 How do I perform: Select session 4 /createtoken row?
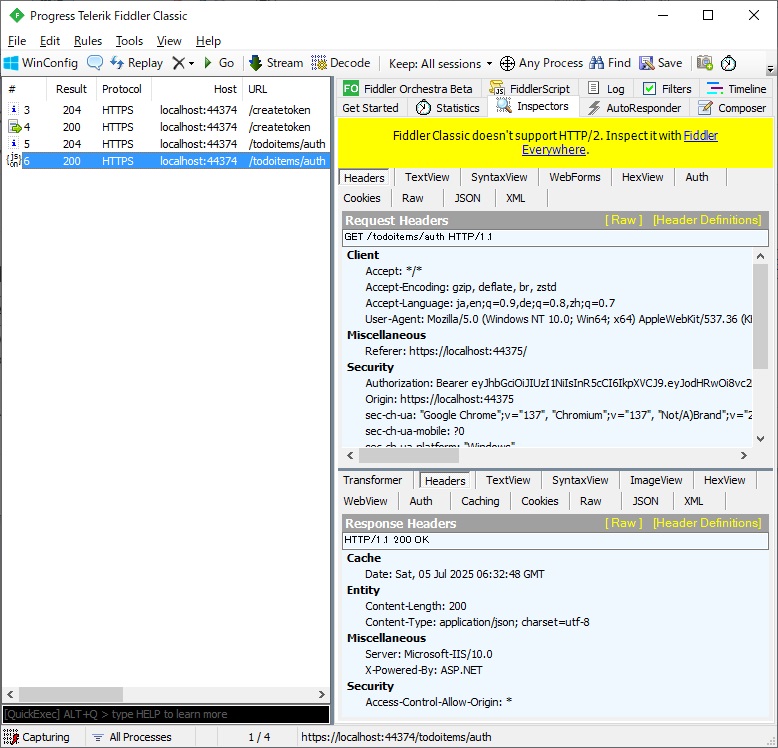point(166,127)
